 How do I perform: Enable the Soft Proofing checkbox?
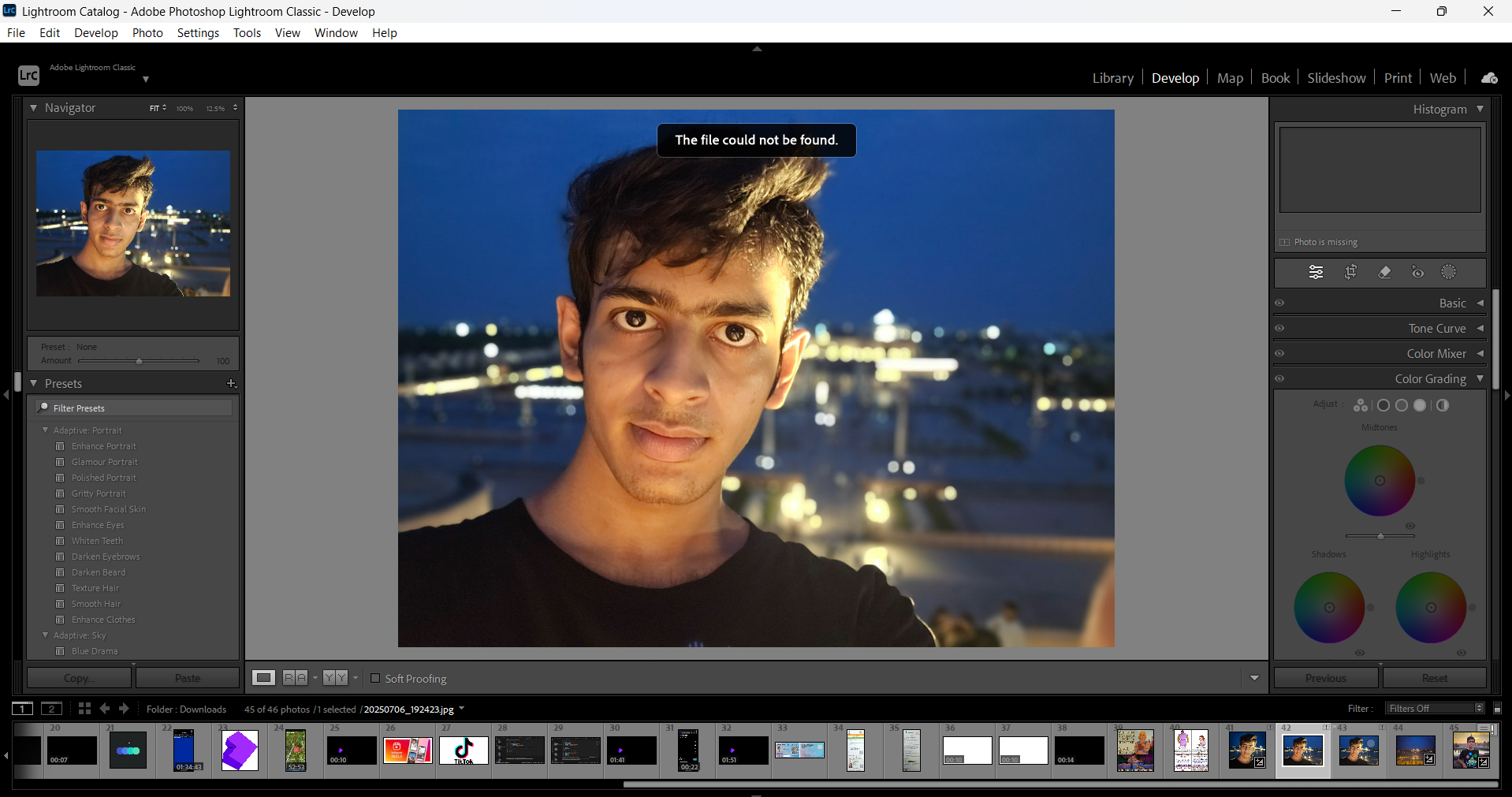point(375,678)
